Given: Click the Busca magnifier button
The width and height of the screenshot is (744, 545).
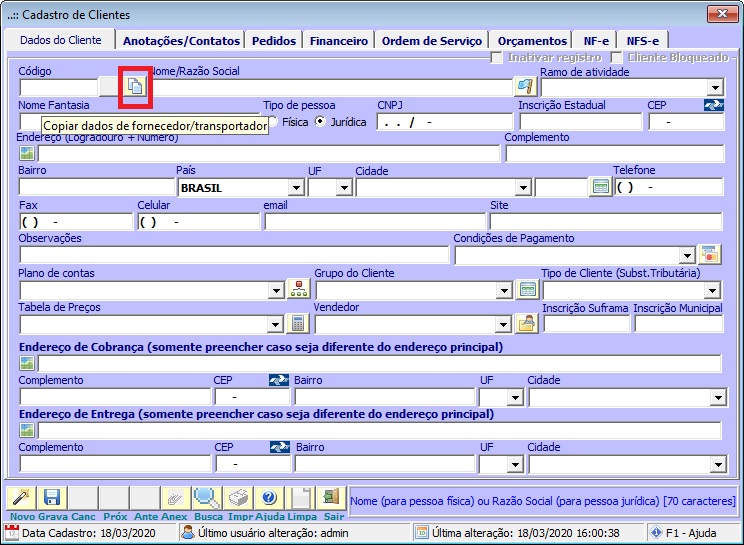Looking at the screenshot, I should pyautogui.click(x=207, y=498).
